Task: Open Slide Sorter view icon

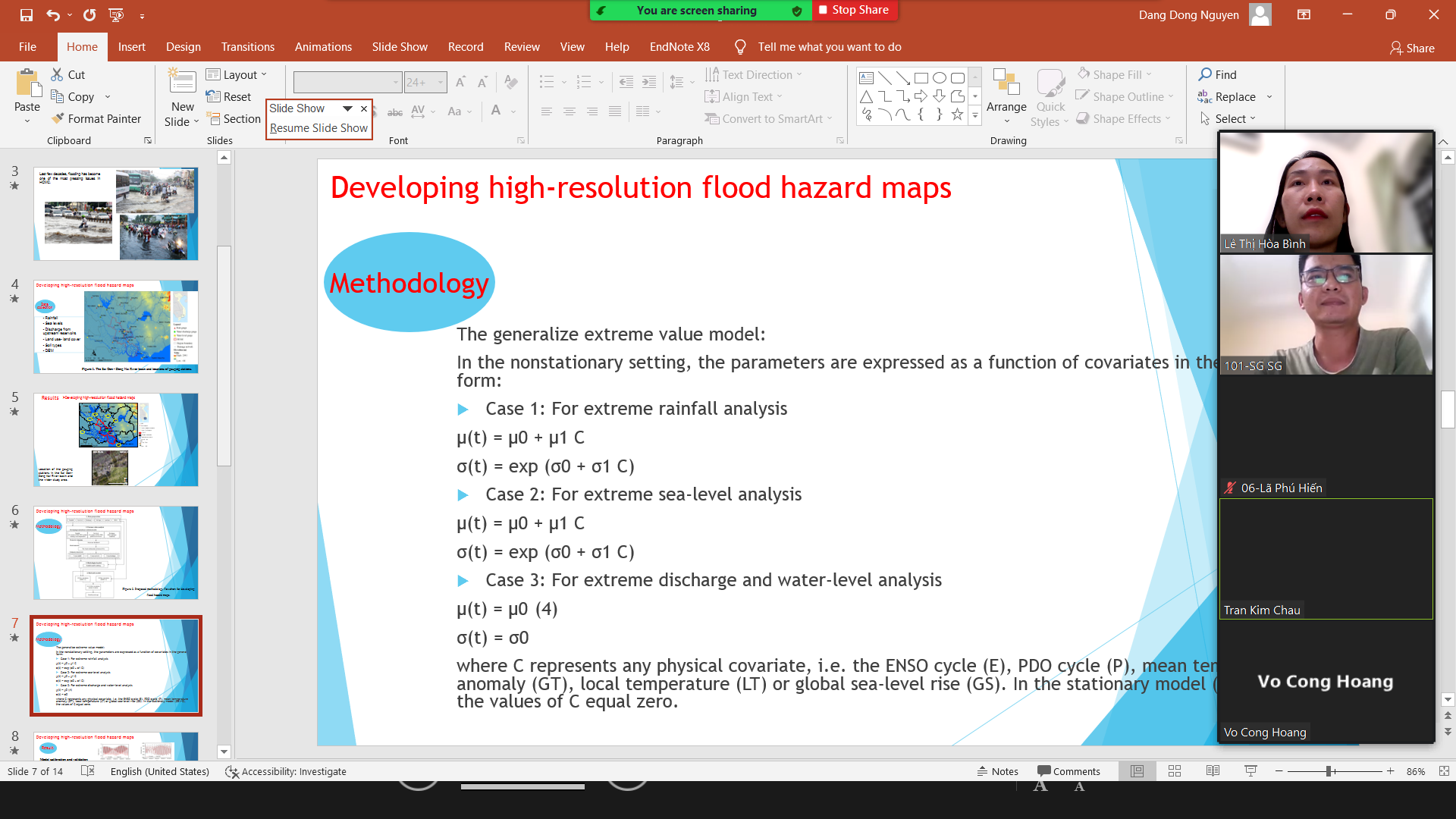Action: pos(1175,771)
